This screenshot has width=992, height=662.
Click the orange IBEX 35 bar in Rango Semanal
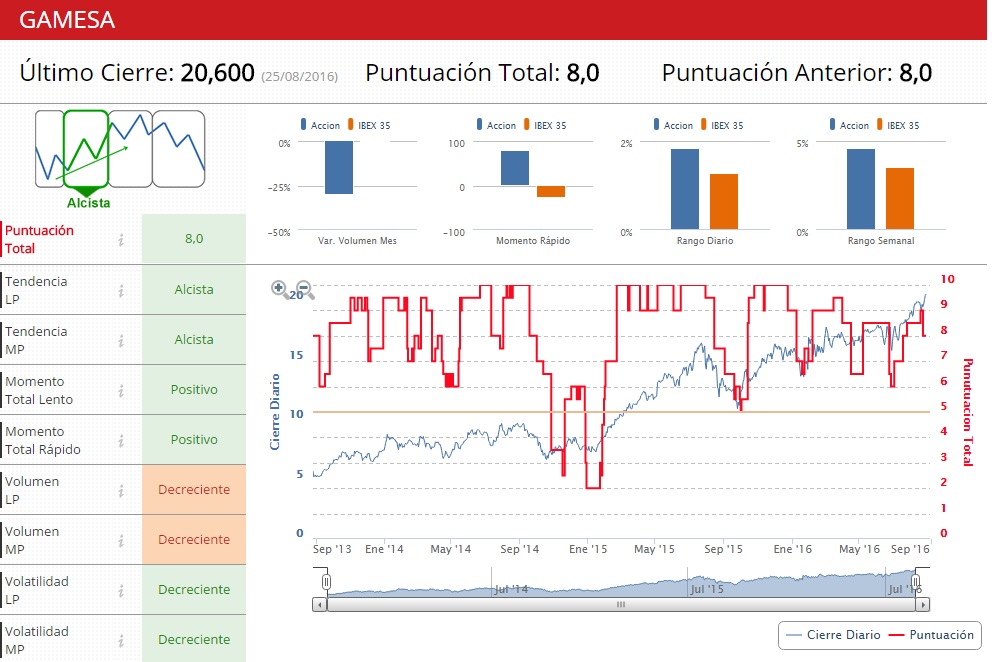pyautogui.click(x=900, y=199)
